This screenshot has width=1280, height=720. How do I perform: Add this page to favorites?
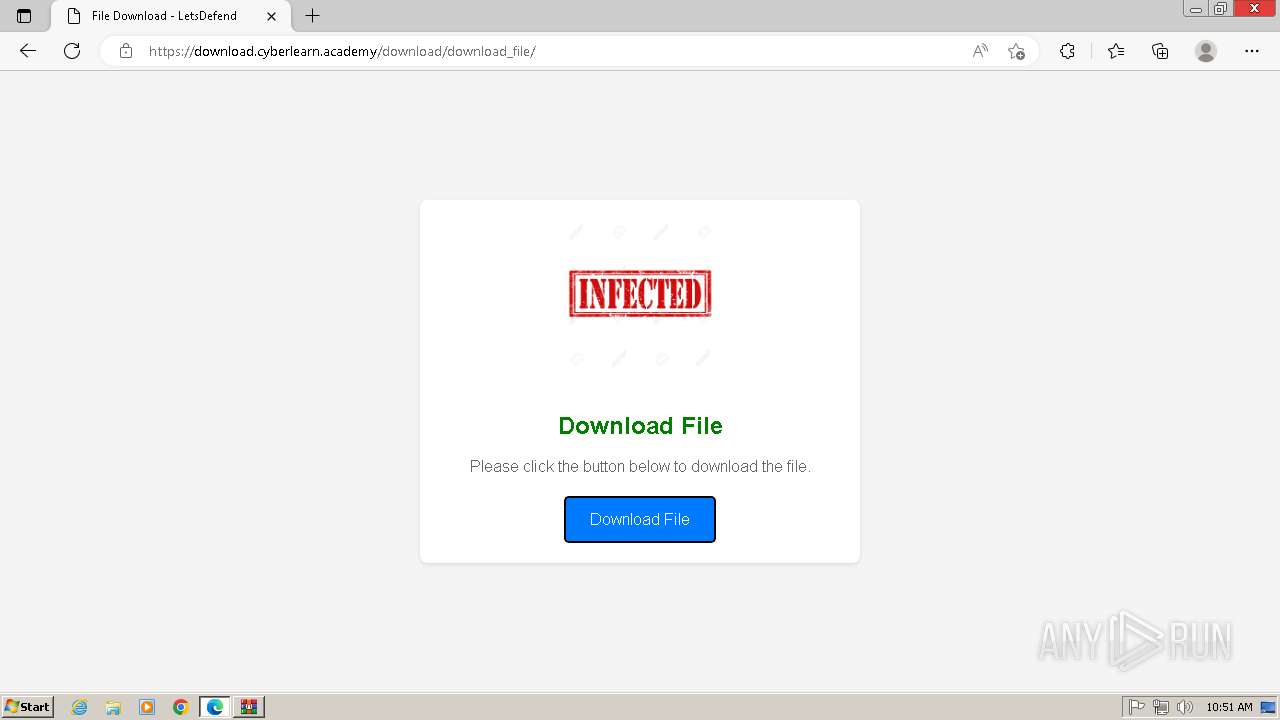coord(1016,51)
